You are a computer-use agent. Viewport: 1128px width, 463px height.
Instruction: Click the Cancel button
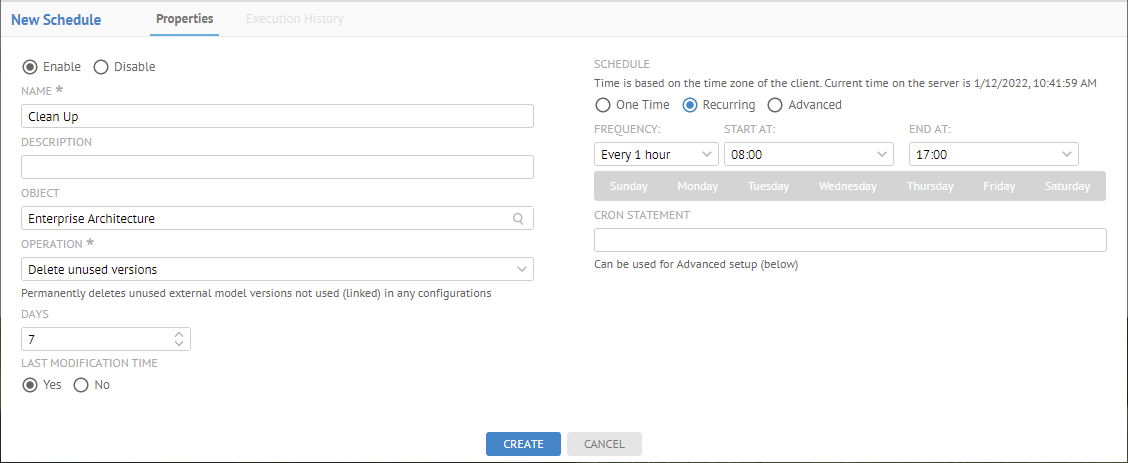click(604, 444)
